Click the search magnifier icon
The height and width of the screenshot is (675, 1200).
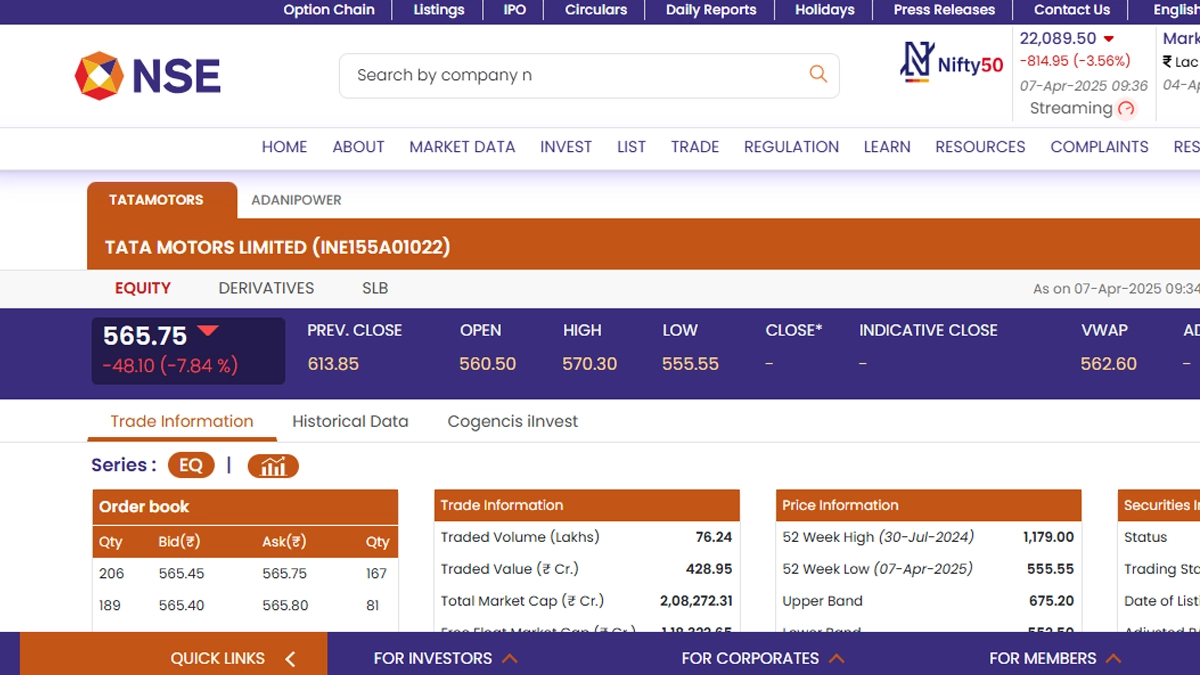tap(817, 74)
